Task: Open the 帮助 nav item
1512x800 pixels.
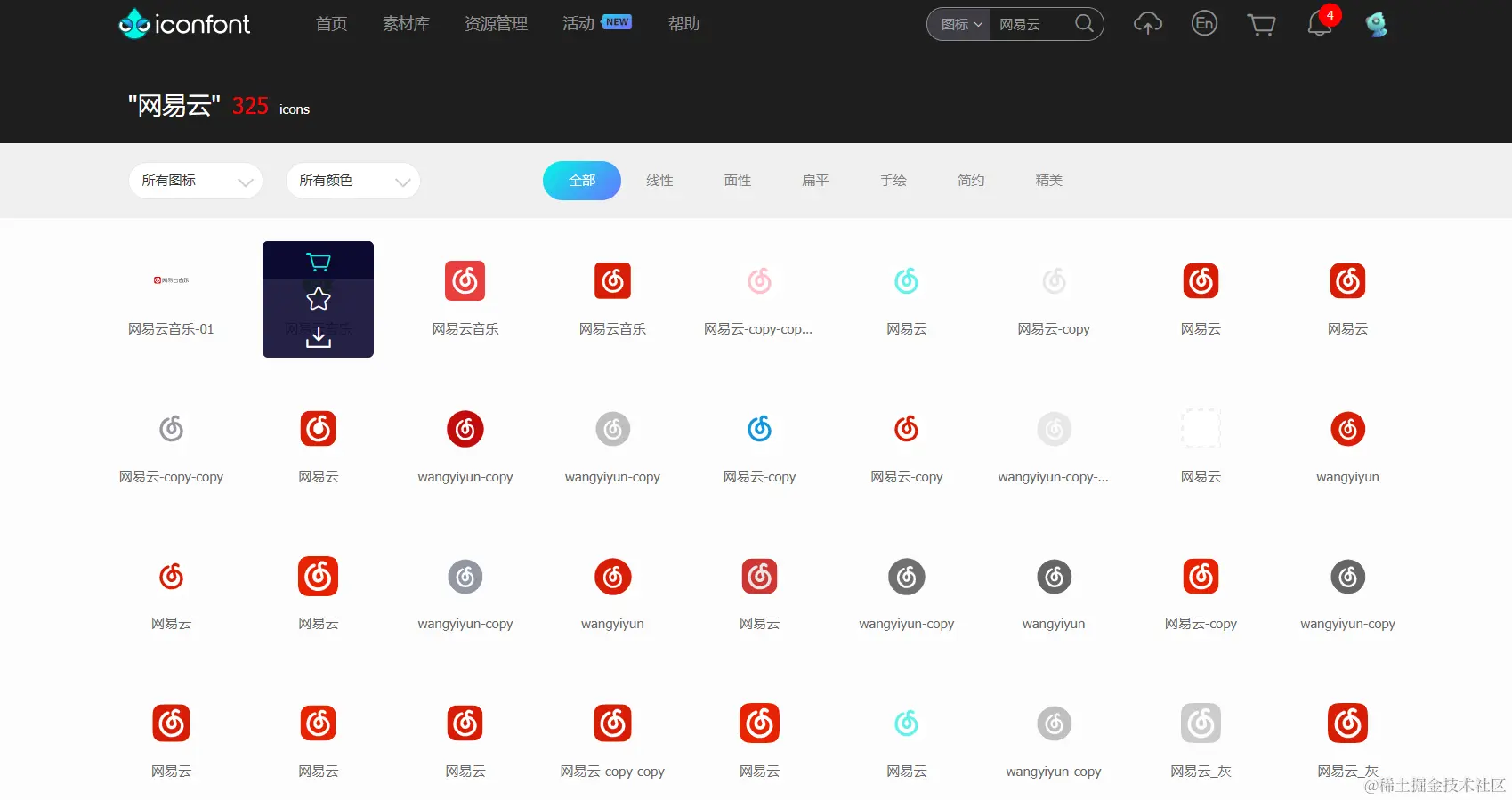Action: [x=683, y=24]
